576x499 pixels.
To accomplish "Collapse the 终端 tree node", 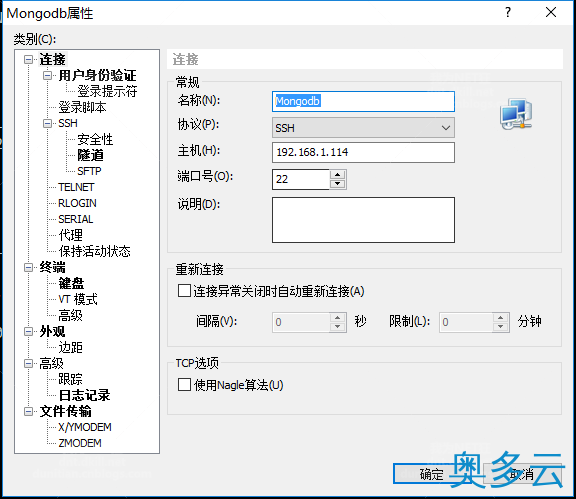I will pyautogui.click(x=28, y=267).
